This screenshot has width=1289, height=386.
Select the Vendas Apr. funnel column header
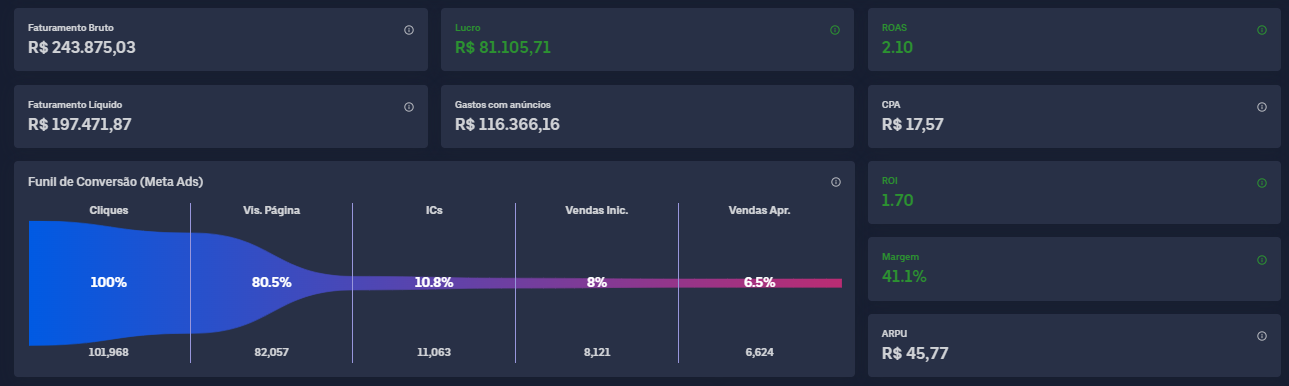(759, 211)
